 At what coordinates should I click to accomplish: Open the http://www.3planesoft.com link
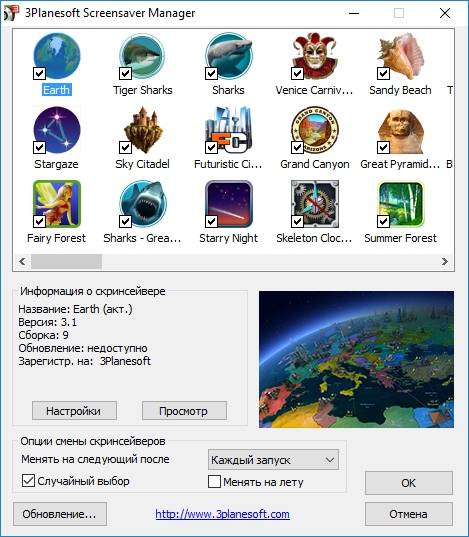click(223, 514)
